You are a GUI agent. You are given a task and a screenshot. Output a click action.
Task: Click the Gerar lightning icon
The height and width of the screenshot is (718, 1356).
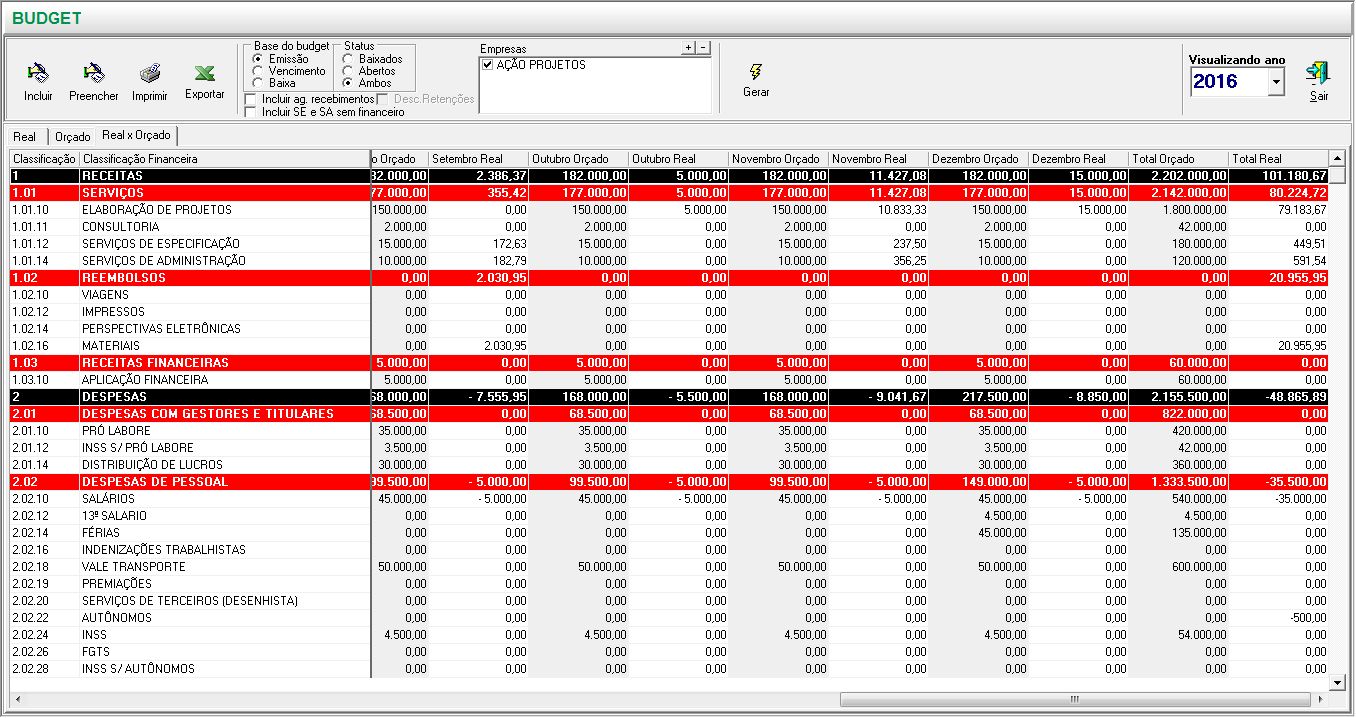point(756,72)
